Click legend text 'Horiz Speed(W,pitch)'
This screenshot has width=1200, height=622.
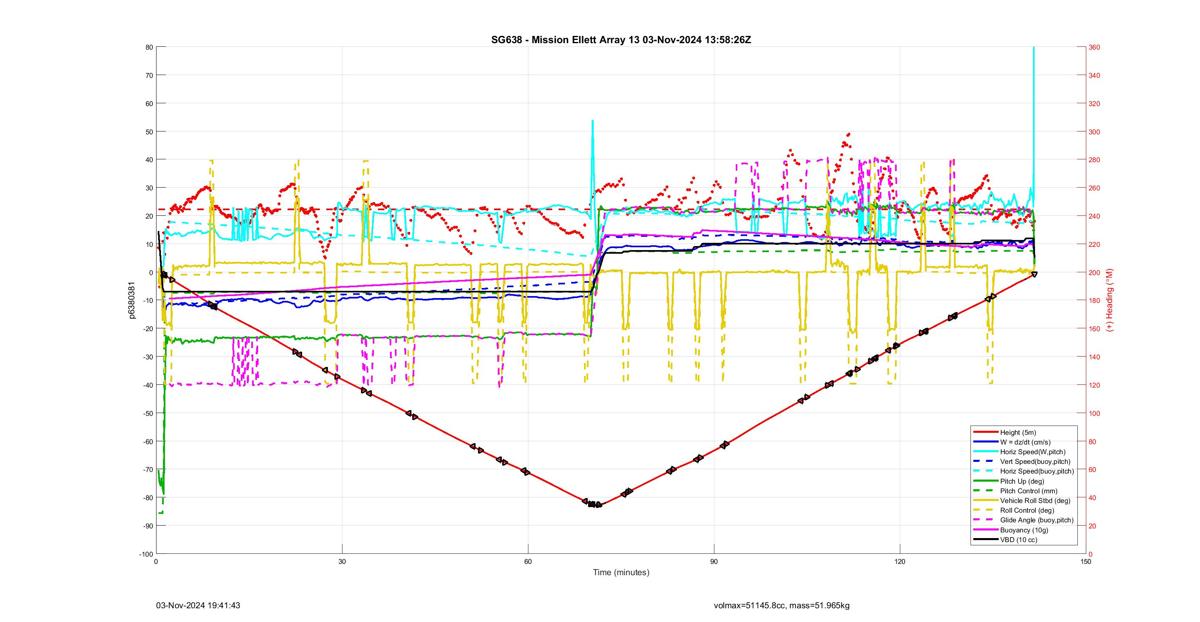[x=1034, y=451]
